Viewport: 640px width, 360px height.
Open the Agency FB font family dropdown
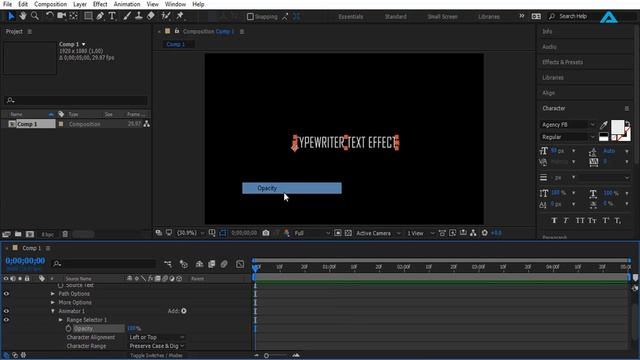pos(568,124)
